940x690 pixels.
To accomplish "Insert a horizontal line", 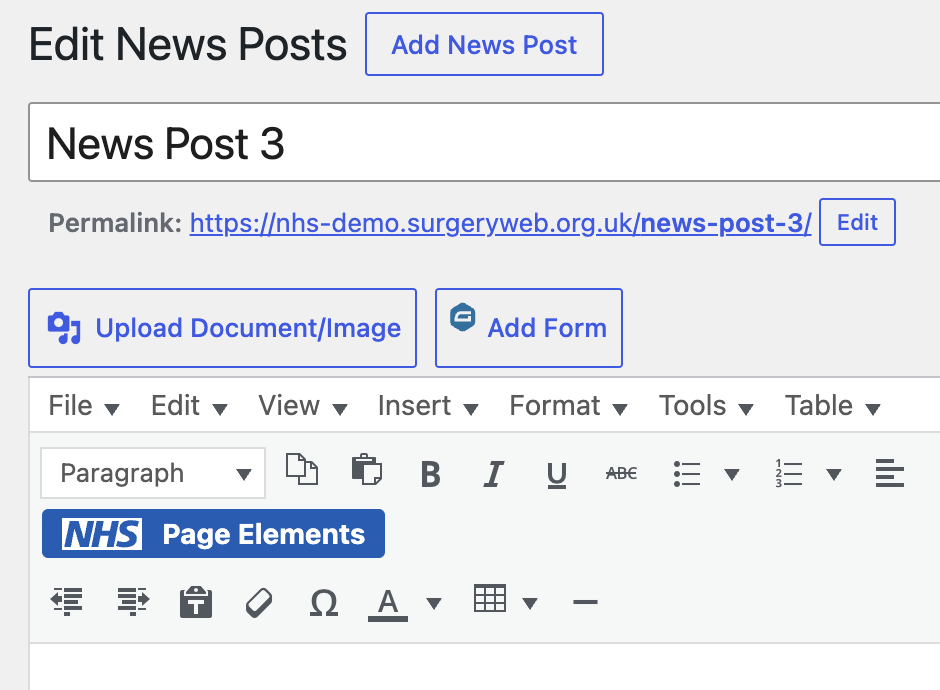I will [585, 602].
